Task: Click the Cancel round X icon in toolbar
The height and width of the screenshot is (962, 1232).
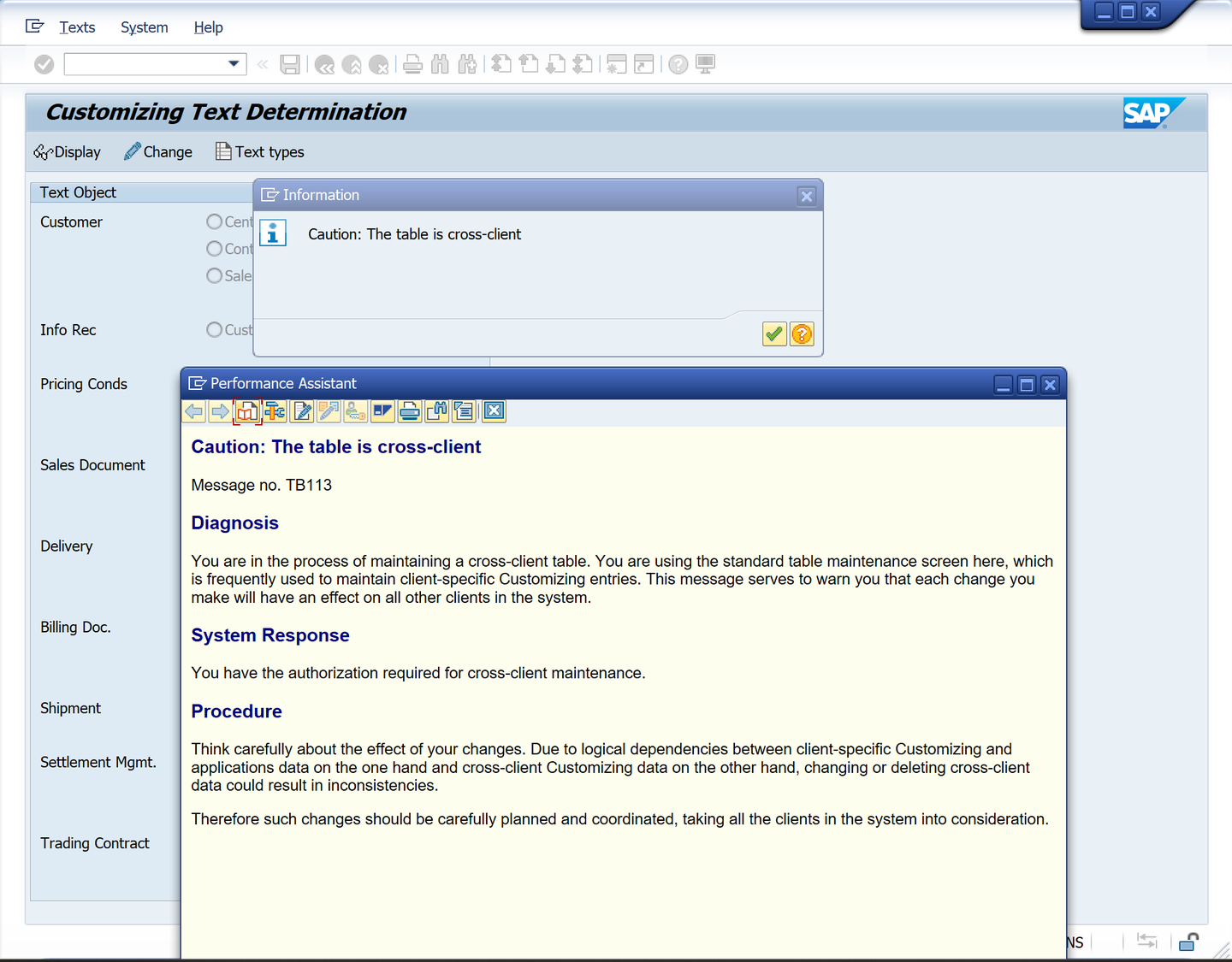Action: tap(379, 64)
